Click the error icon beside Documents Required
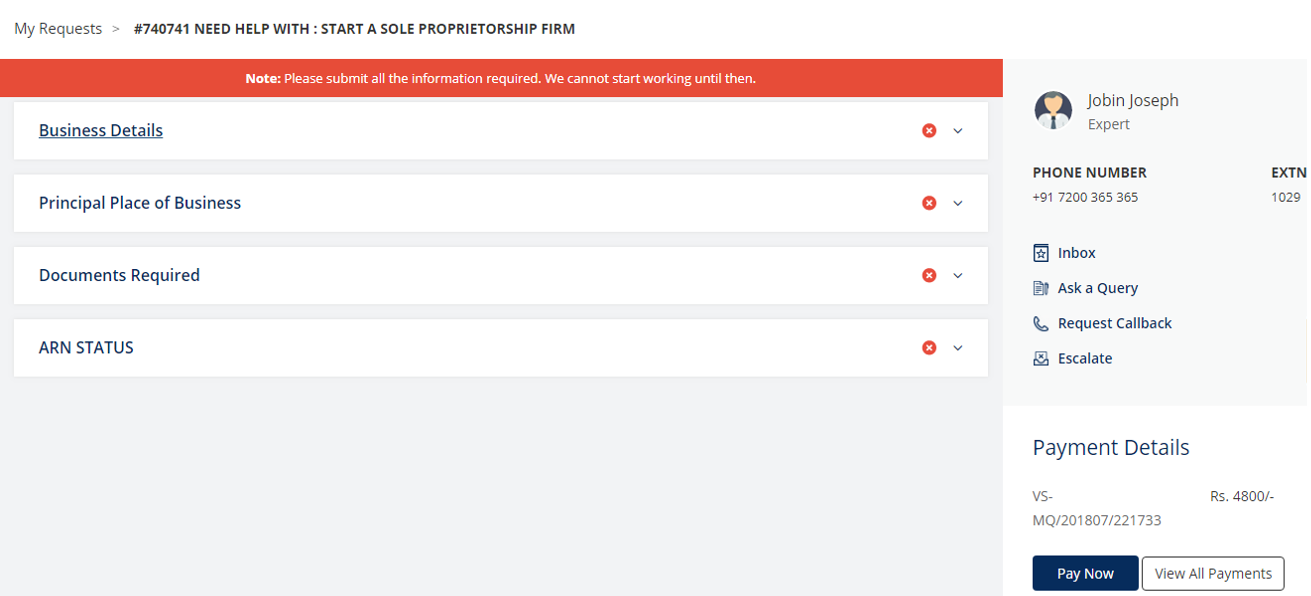Viewport: 1311px width, 596px height. pos(929,275)
